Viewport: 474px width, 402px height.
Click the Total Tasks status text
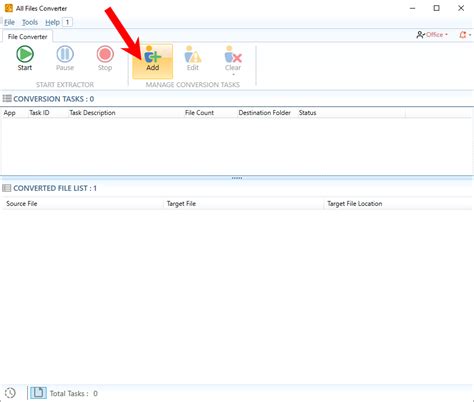(x=74, y=394)
